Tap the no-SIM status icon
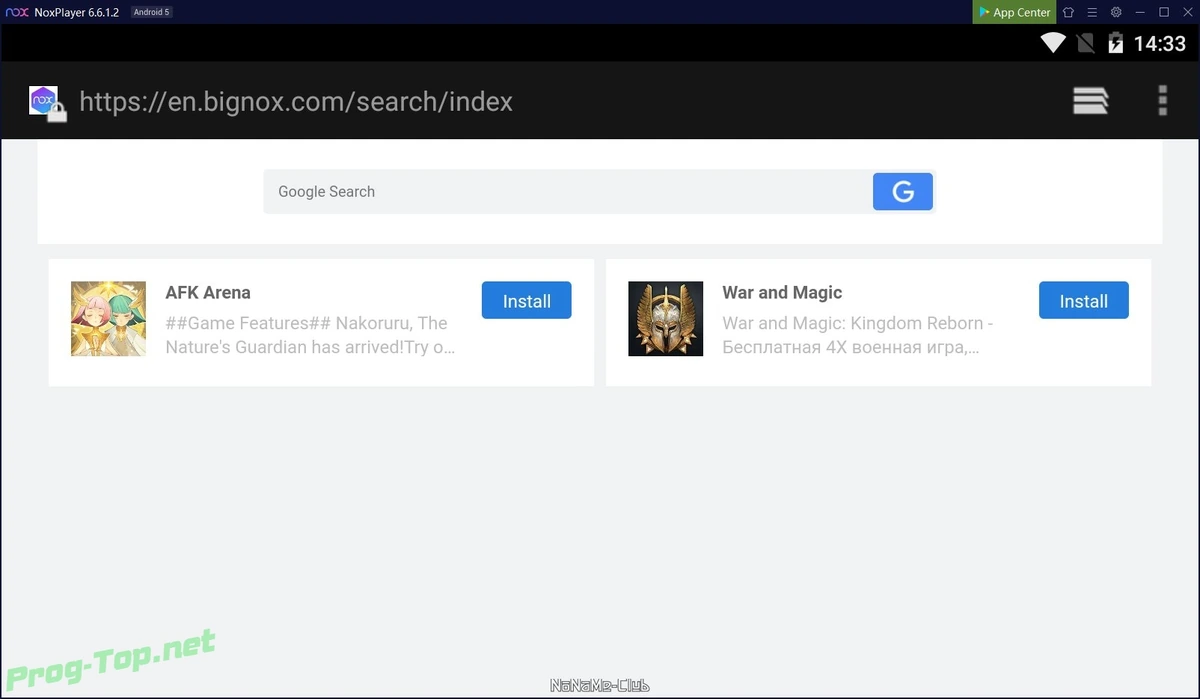 [1085, 43]
